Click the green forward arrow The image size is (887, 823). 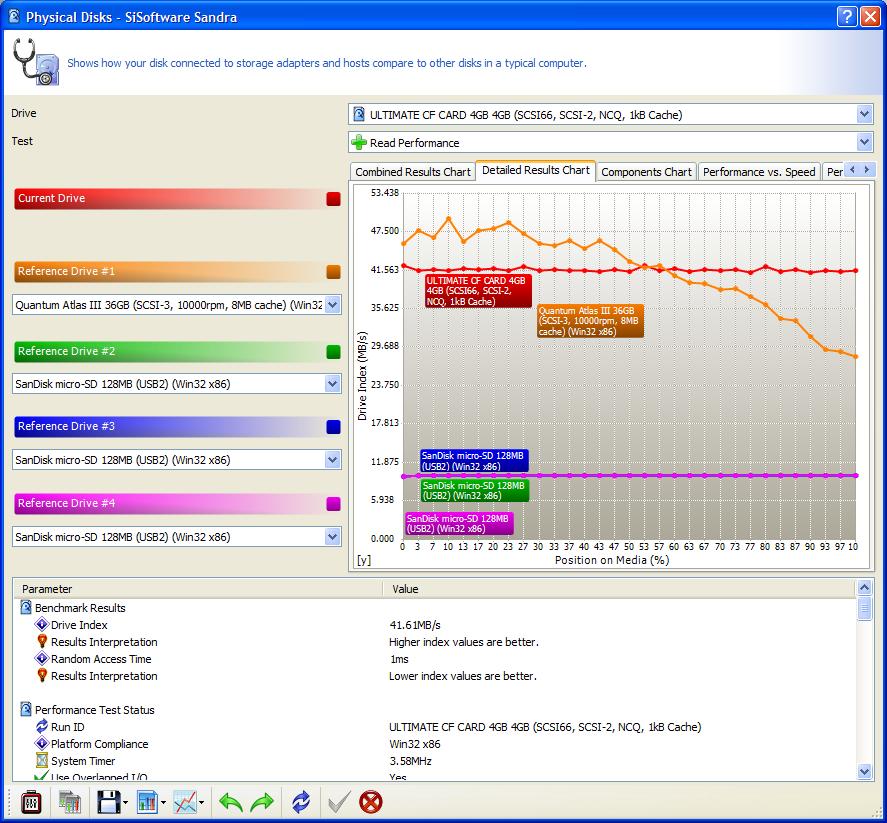[262, 802]
